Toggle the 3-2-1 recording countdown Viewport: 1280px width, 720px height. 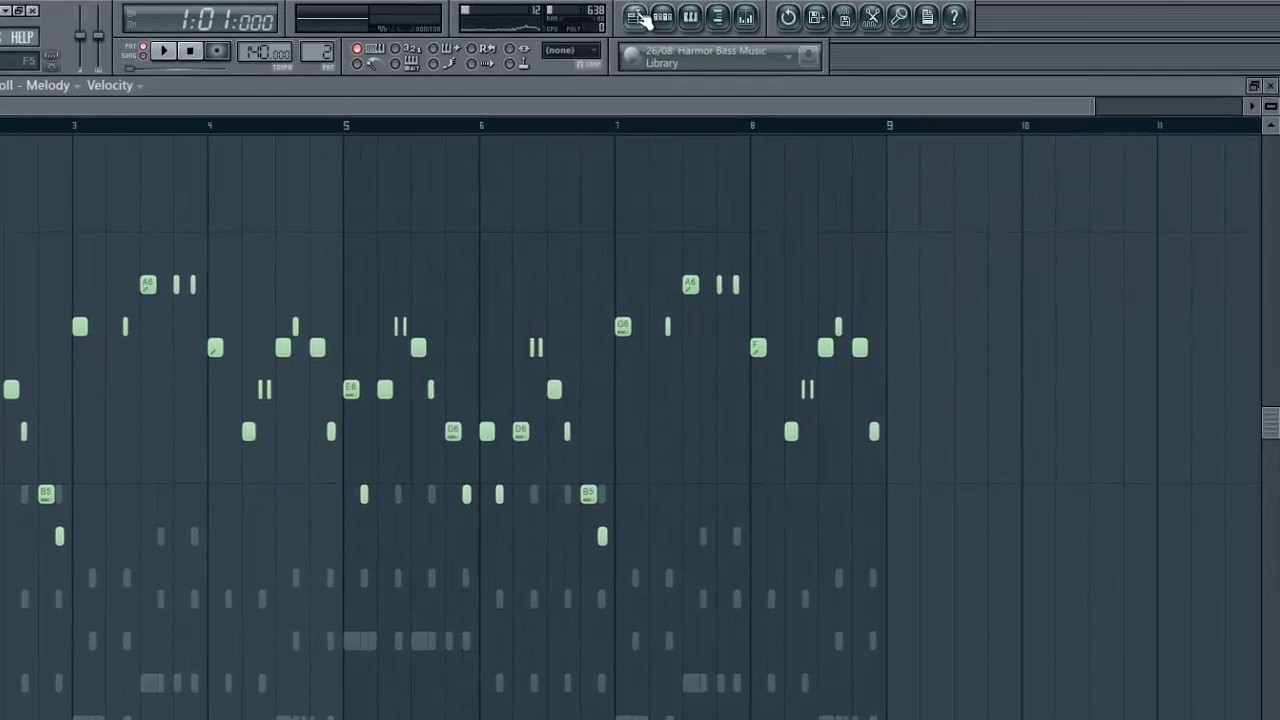pyautogui.click(x=407, y=49)
